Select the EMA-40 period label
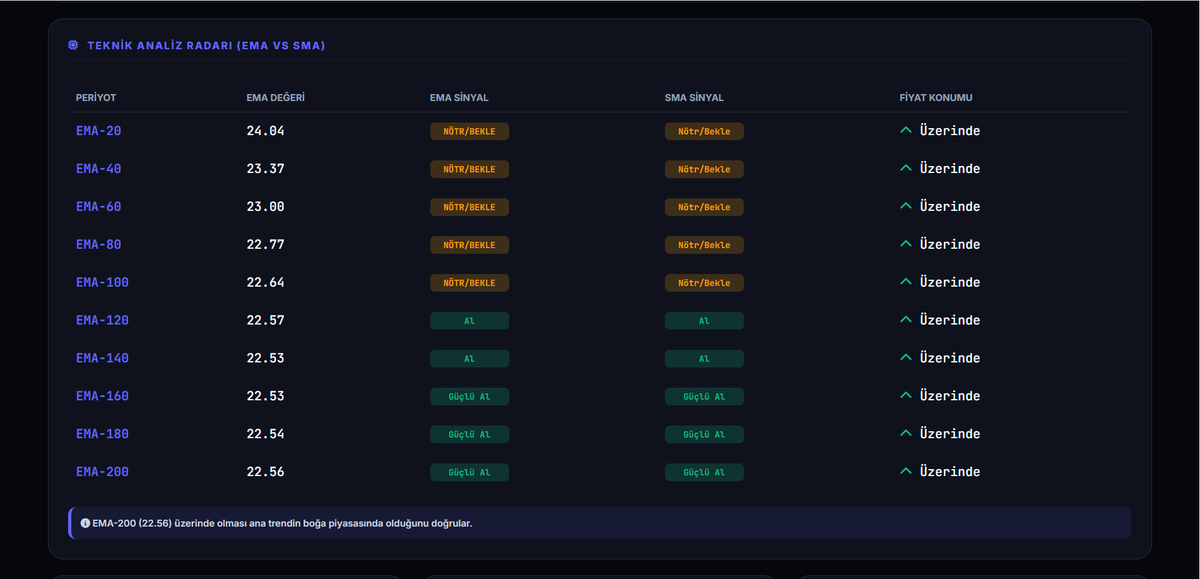 coord(98,169)
